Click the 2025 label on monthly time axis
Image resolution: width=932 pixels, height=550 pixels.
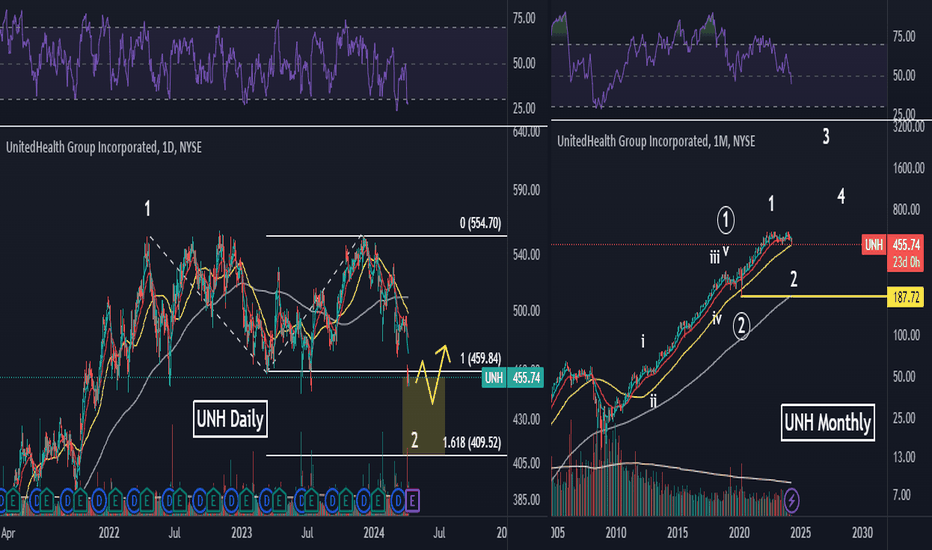click(x=801, y=533)
